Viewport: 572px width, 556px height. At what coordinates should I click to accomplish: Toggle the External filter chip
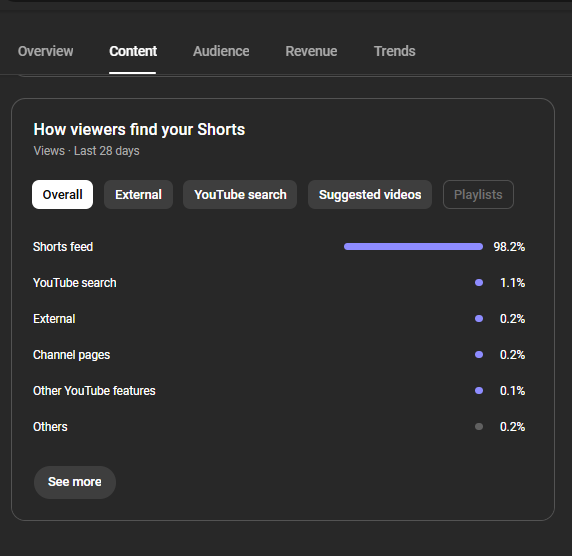point(138,194)
